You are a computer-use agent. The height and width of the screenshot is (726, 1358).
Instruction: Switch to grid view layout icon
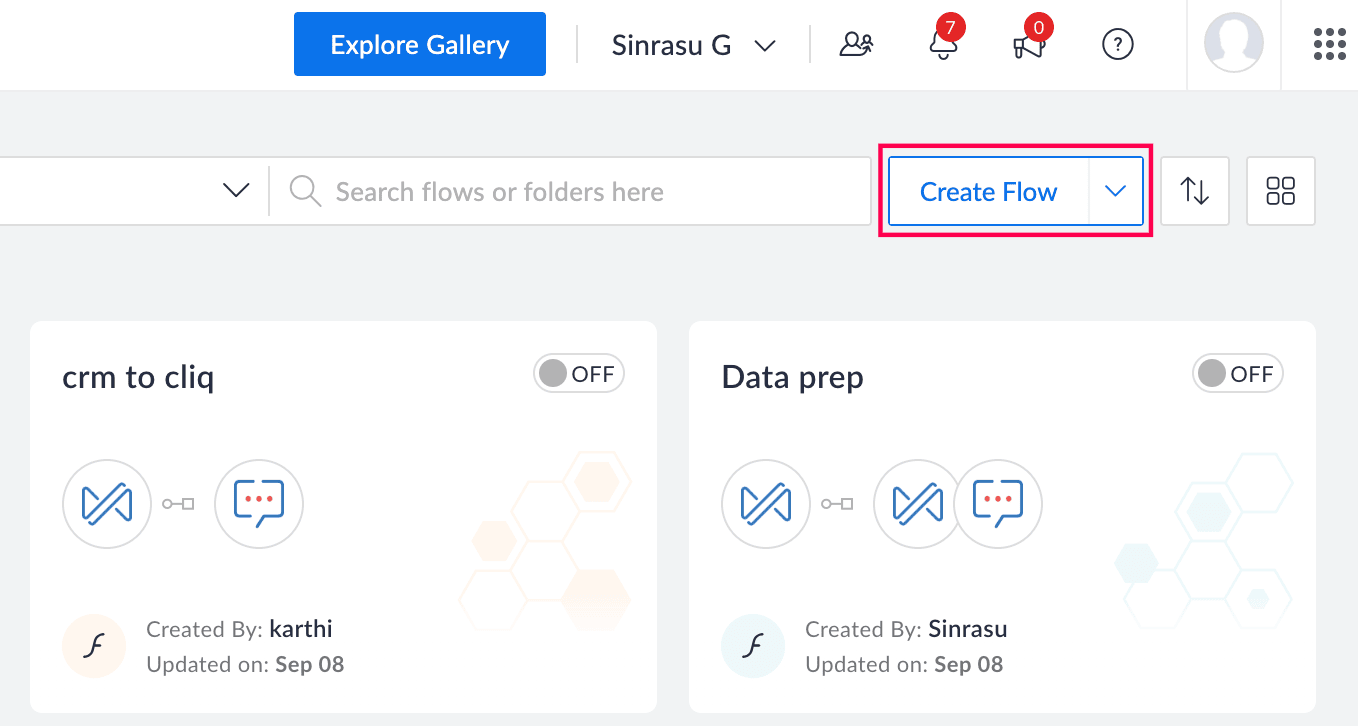(x=1280, y=191)
